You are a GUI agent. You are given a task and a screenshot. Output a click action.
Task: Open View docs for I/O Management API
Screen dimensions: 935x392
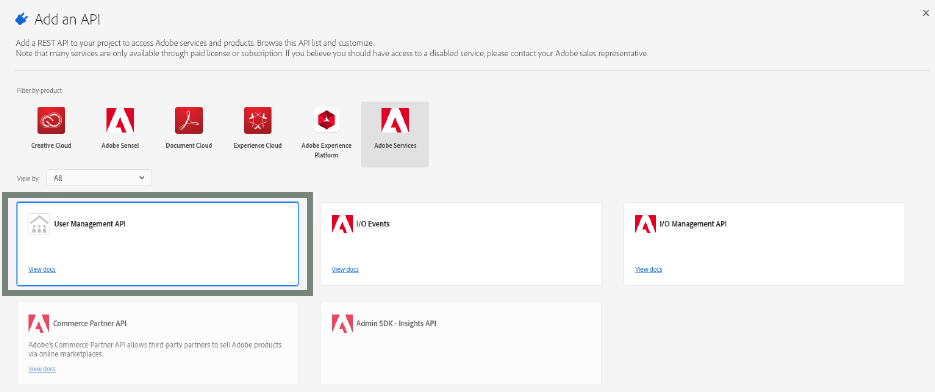649,270
